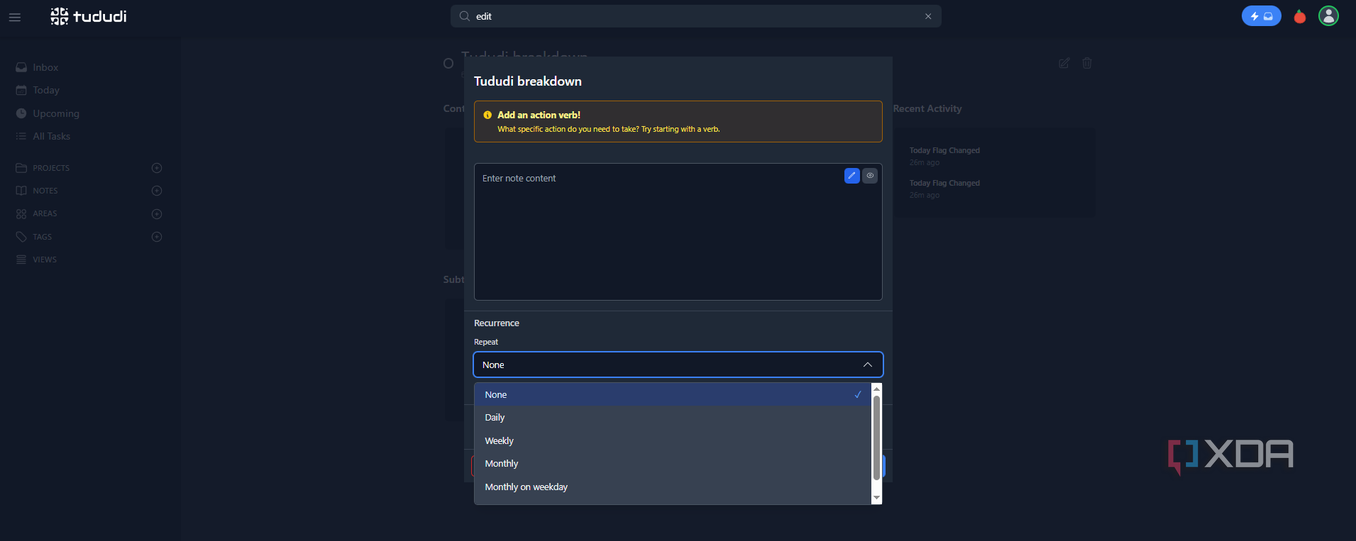Click the 'Add an action verb!' warning
Viewport: 1356px width, 541px height.
pyautogui.click(x=678, y=121)
